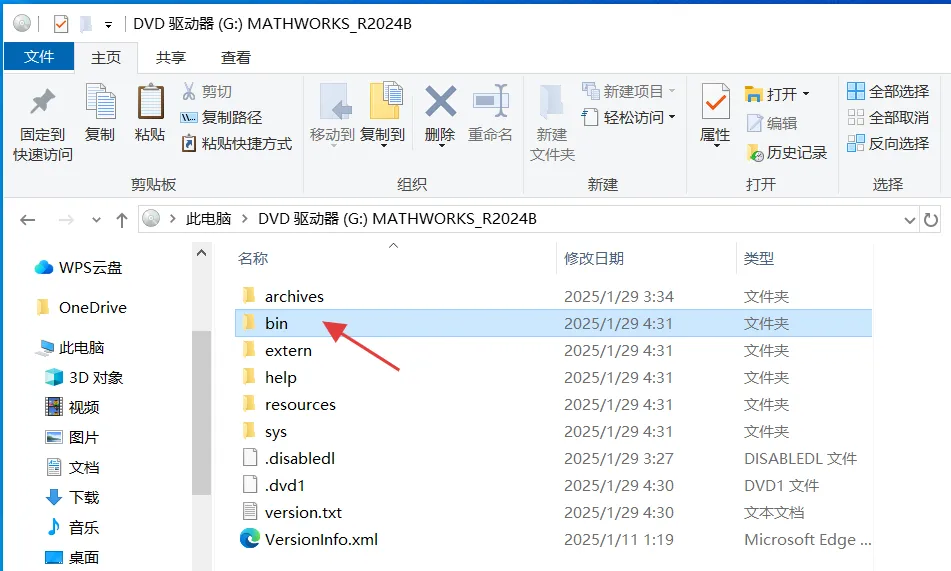Screen dimensions: 951x571
Task: Open the Easy Access (轻松访问) dropdown
Action: pyautogui.click(x=628, y=117)
